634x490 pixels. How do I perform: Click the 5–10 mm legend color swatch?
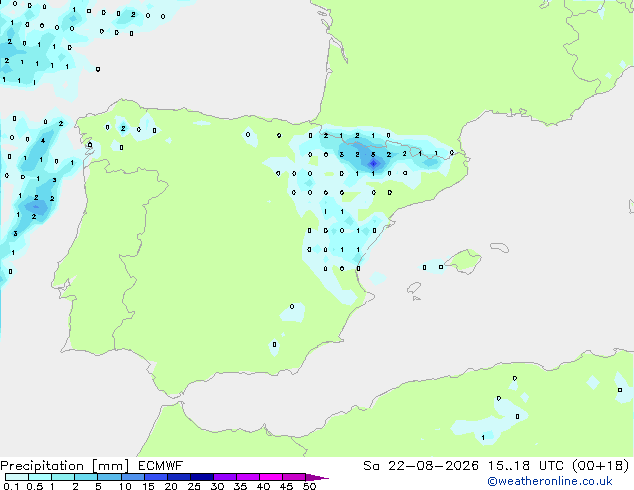(x=109, y=477)
